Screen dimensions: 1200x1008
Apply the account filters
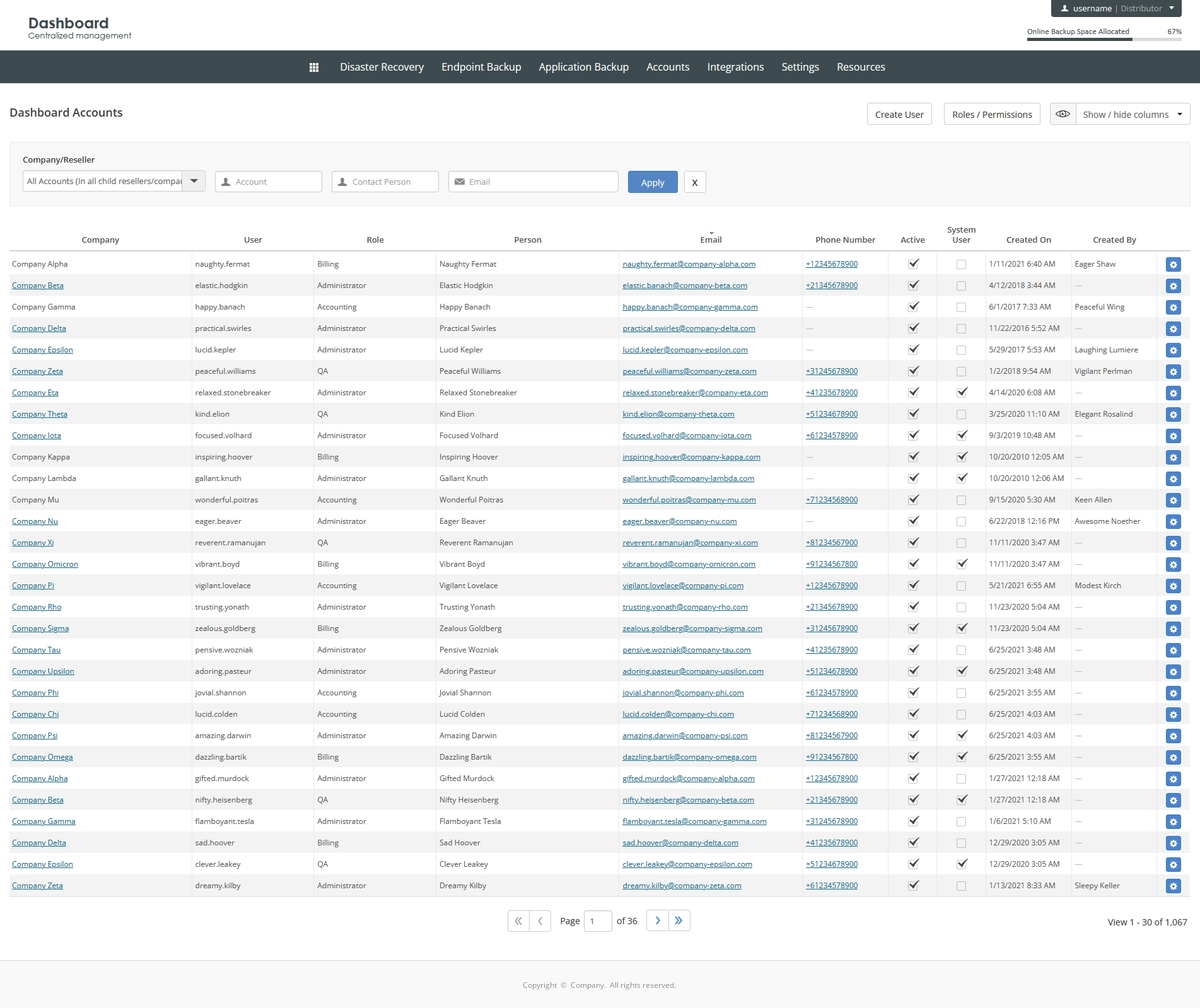pos(653,182)
